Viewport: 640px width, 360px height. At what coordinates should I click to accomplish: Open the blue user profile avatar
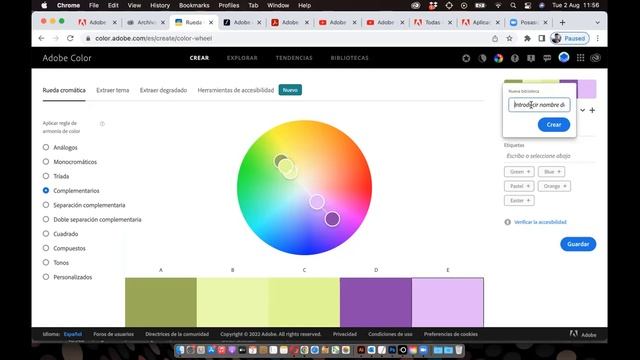point(564,58)
